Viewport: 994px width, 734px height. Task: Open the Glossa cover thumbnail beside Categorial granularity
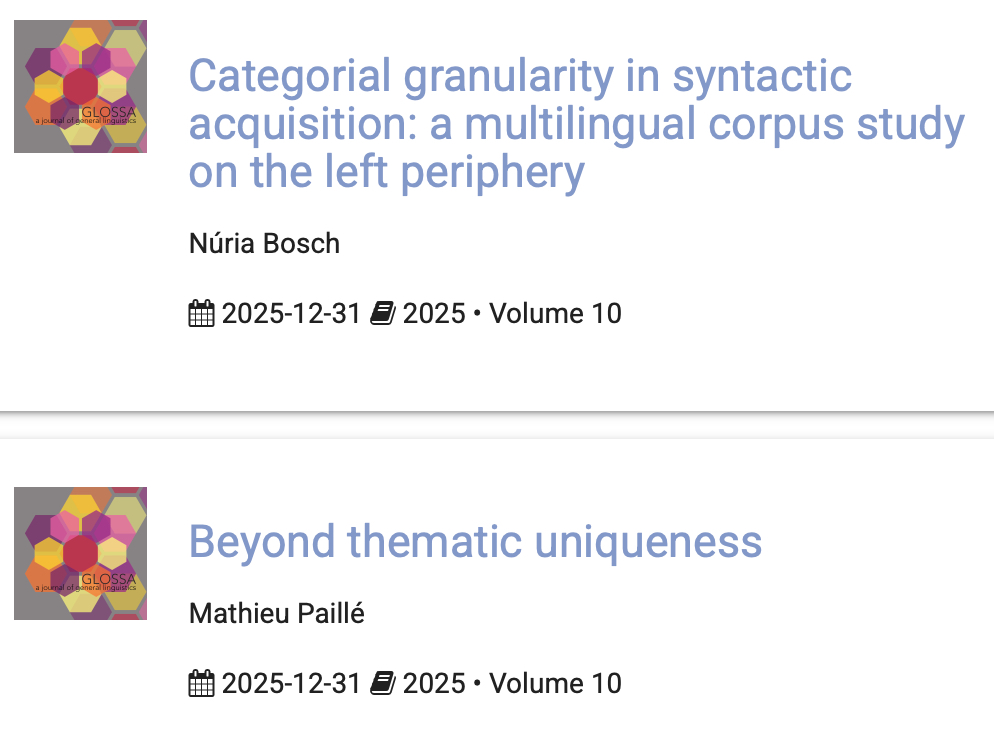(x=80, y=86)
